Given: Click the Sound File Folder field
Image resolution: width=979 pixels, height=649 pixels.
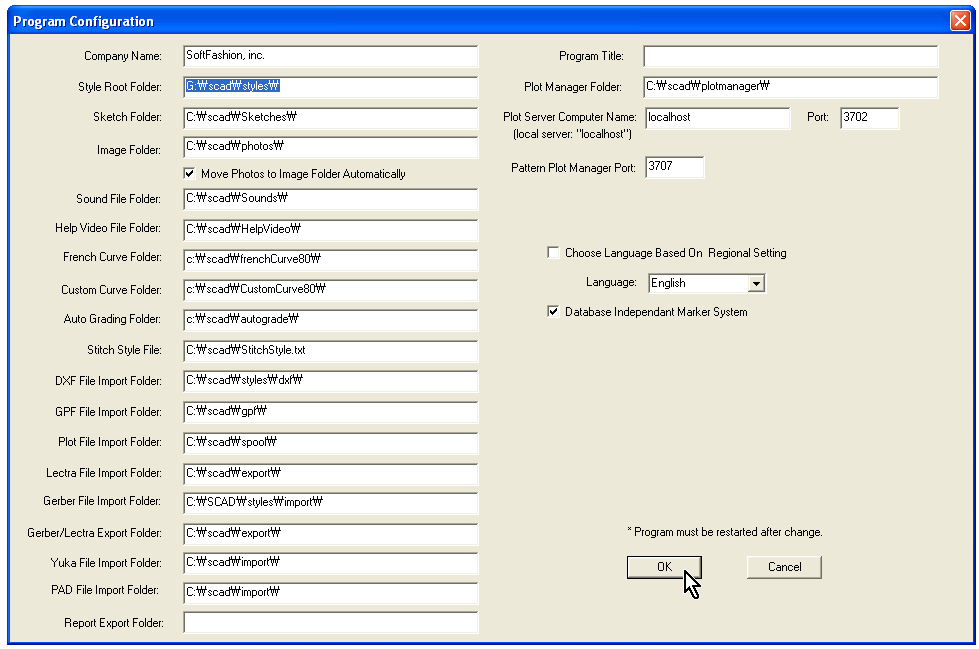Looking at the screenshot, I should click(x=331, y=199).
